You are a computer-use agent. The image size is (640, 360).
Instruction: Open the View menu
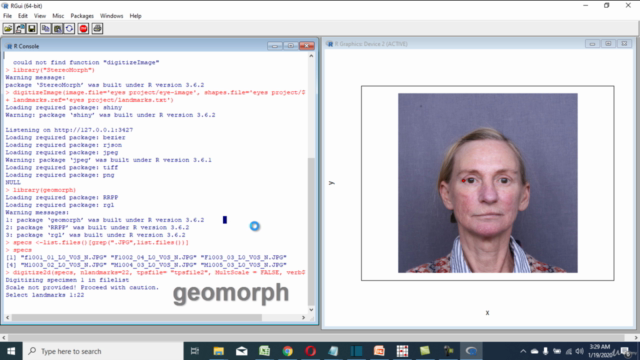pos(40,16)
